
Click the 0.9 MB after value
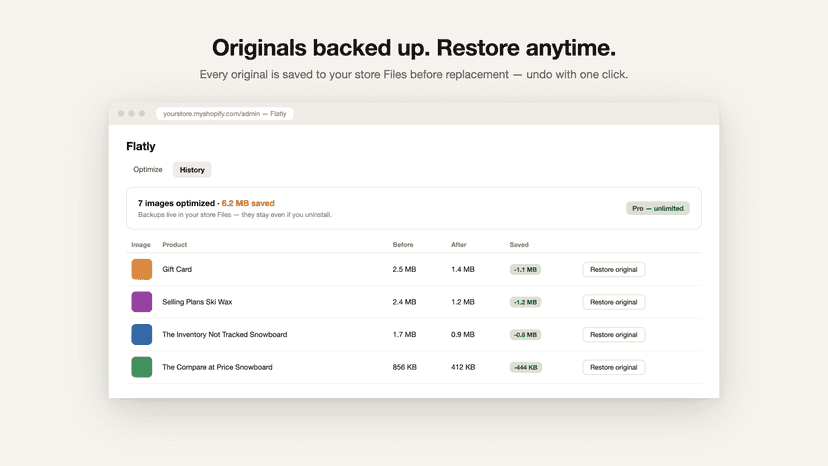(x=463, y=334)
